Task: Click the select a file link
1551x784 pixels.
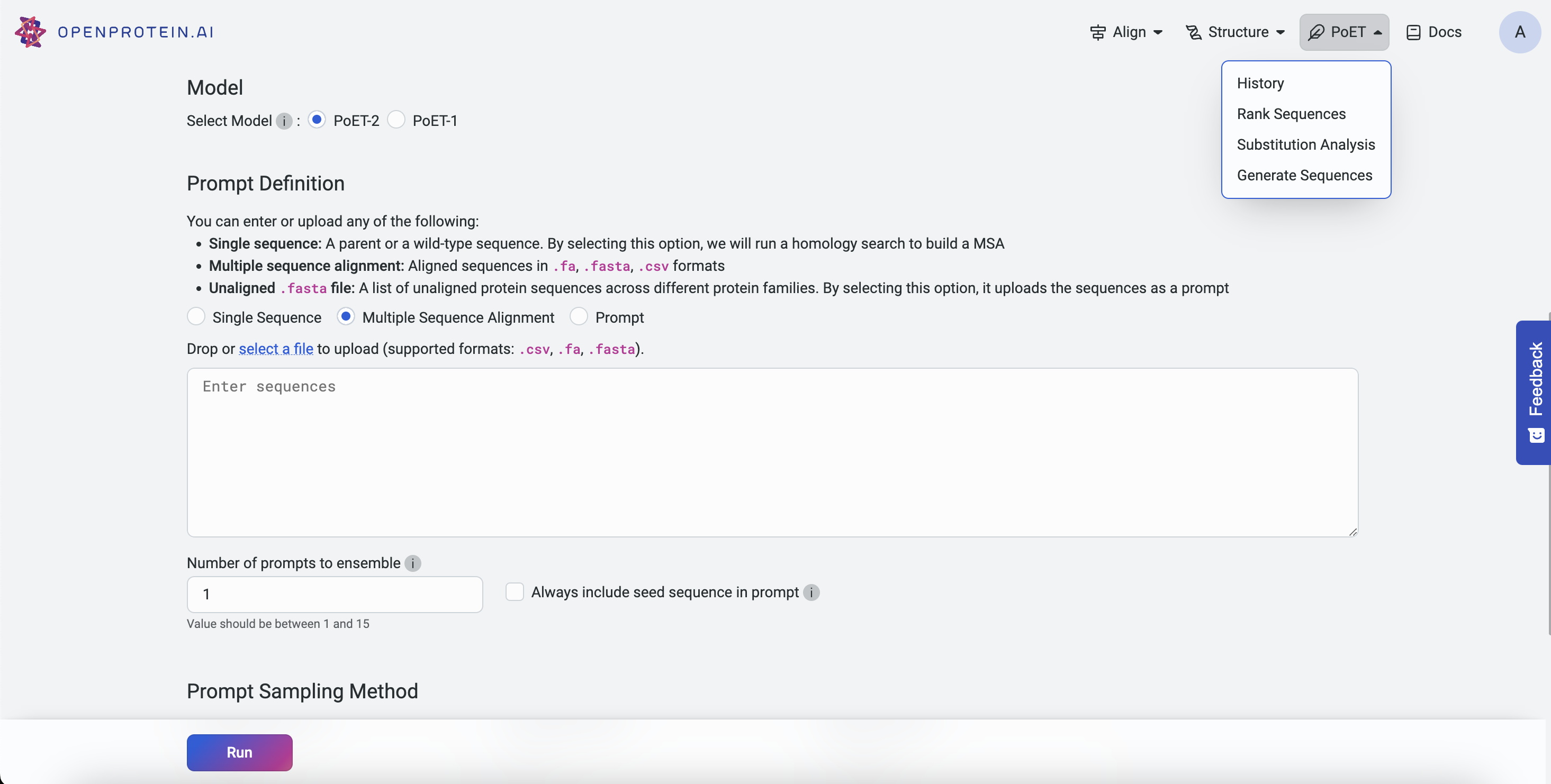Action: click(276, 350)
